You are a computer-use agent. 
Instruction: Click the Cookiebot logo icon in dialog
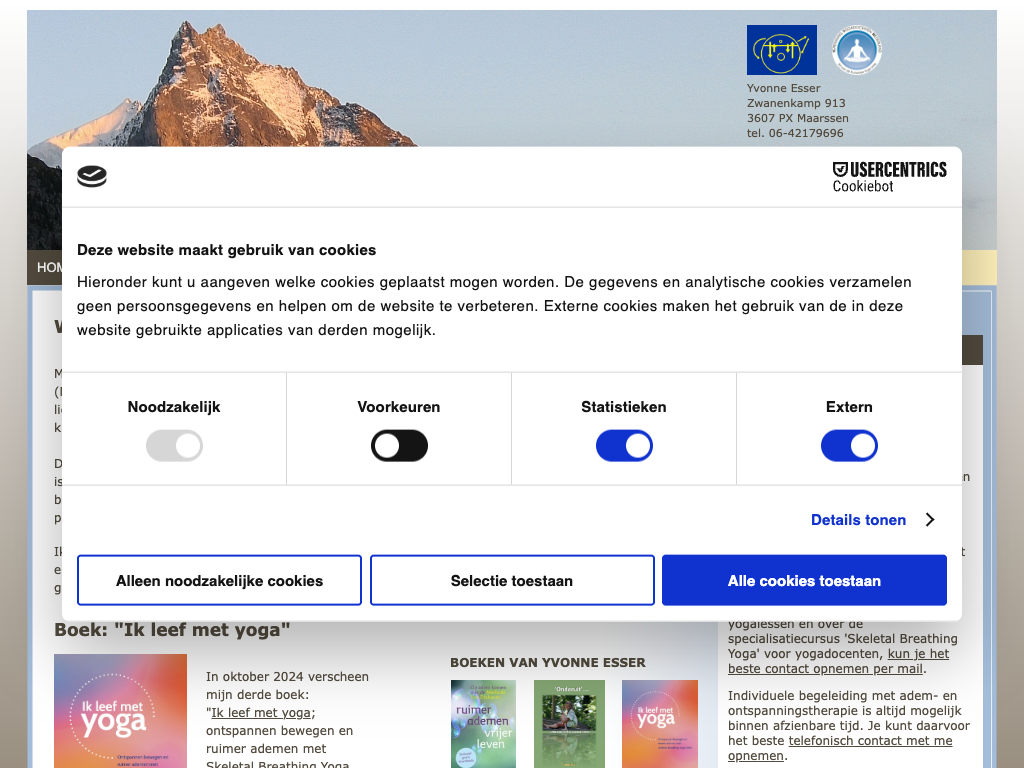click(x=91, y=176)
